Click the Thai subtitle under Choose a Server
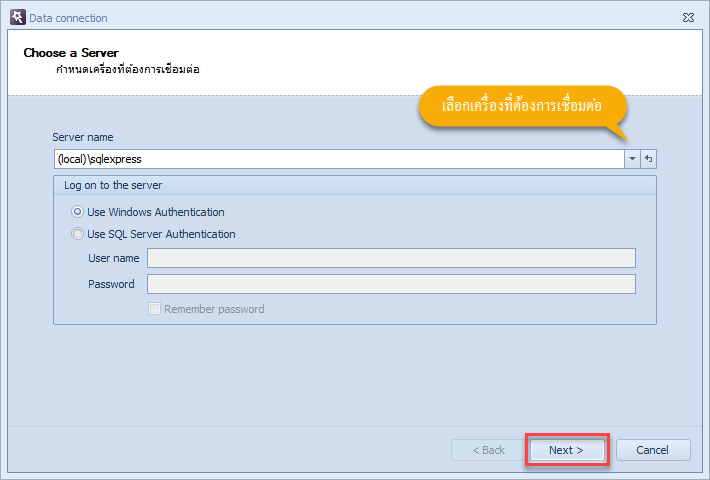710x480 pixels. (x=128, y=69)
